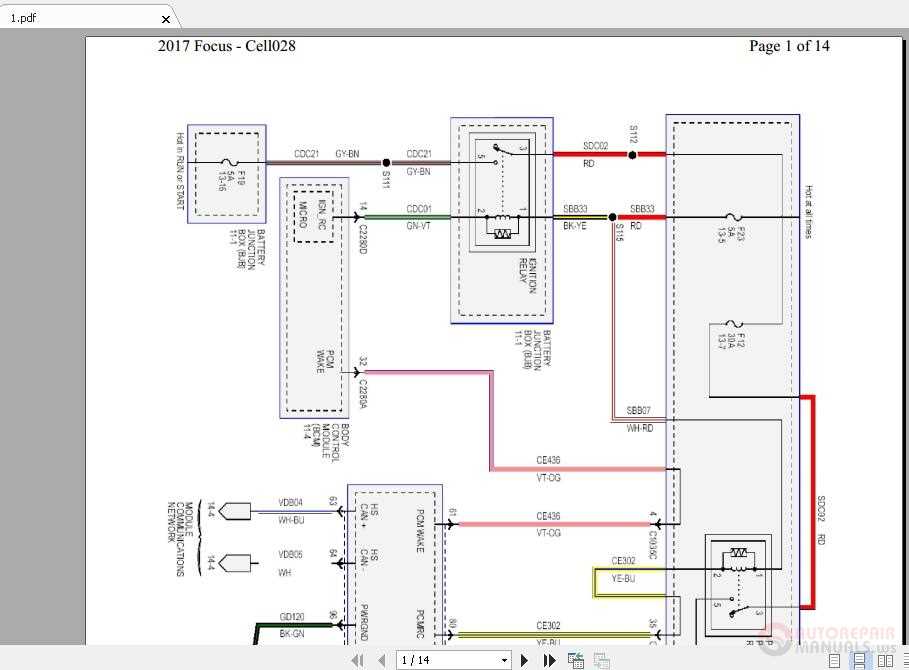Click the previous view navigation icon
Screen dimensions: 909x670
click(576, 660)
